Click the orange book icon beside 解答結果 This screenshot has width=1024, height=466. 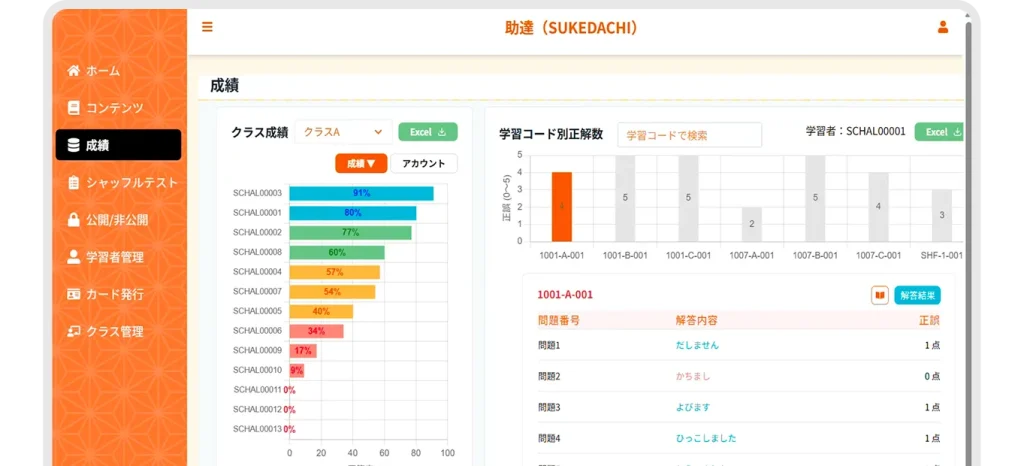(x=879, y=295)
